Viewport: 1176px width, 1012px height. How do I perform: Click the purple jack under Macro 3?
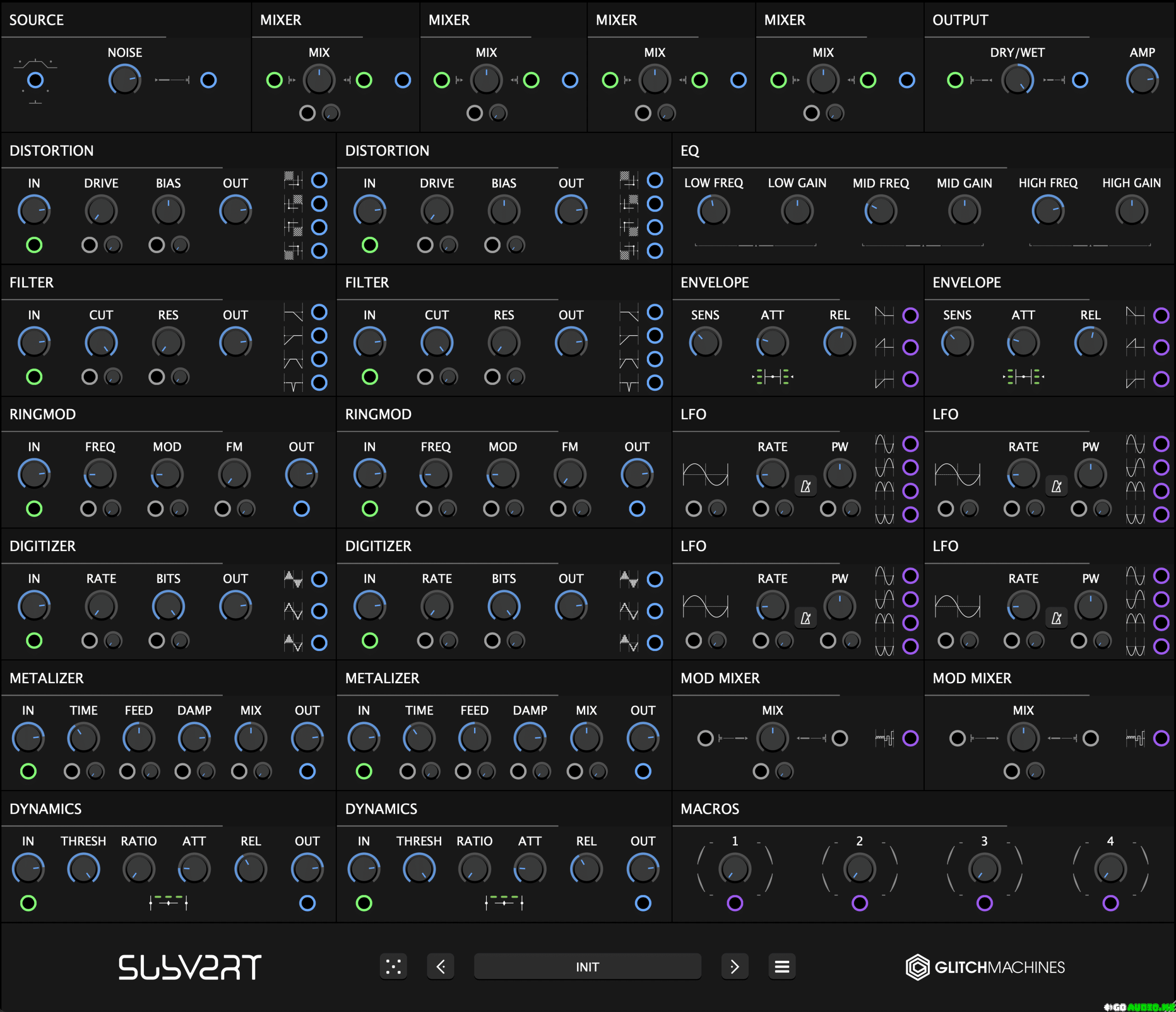[984, 903]
